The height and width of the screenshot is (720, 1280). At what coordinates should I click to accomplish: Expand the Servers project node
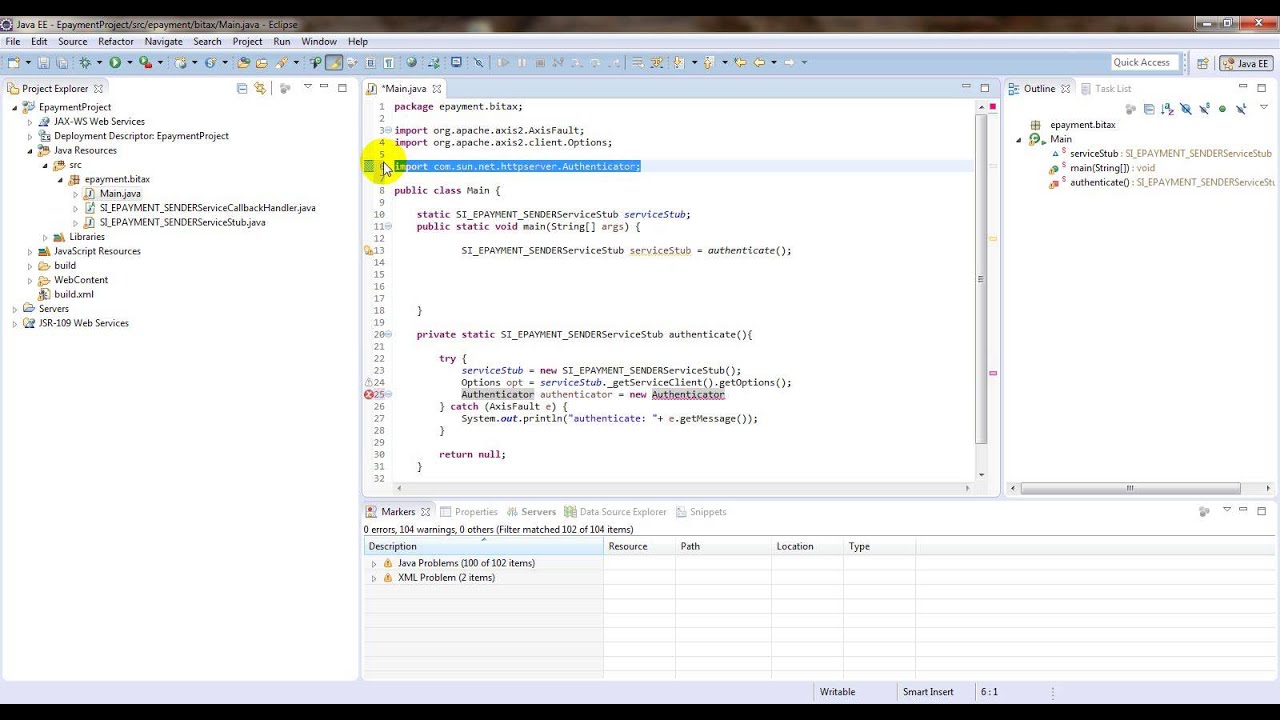pyautogui.click(x=15, y=309)
